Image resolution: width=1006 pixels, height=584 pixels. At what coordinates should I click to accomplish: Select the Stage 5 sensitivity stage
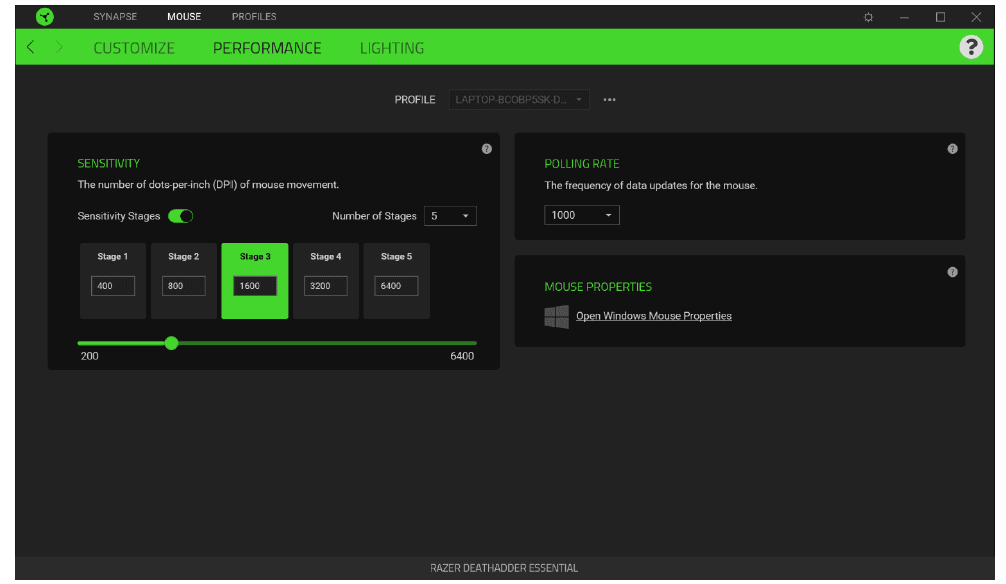click(396, 280)
